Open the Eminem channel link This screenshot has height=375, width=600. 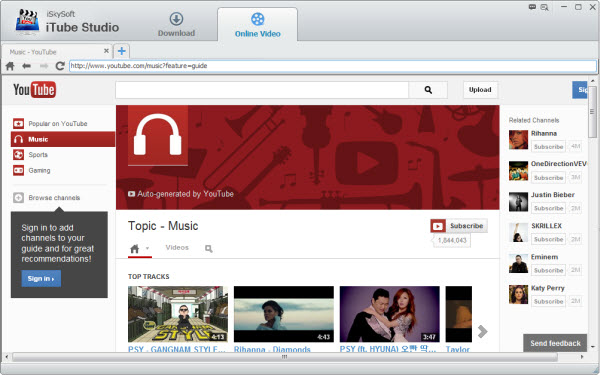pyautogui.click(x=544, y=257)
